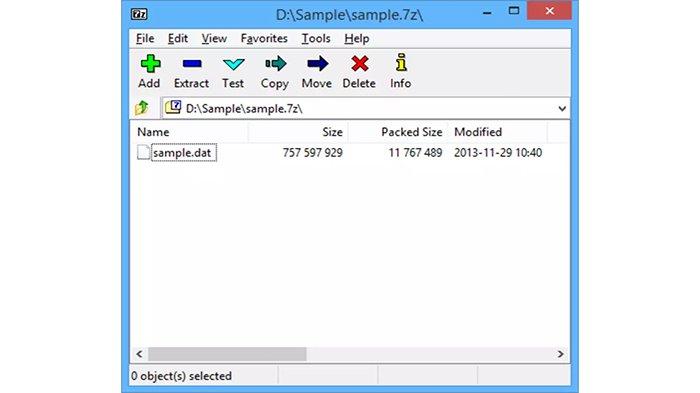The height and width of the screenshot is (393, 700).
Task: Click the archive icon in address bar
Action: point(173,108)
